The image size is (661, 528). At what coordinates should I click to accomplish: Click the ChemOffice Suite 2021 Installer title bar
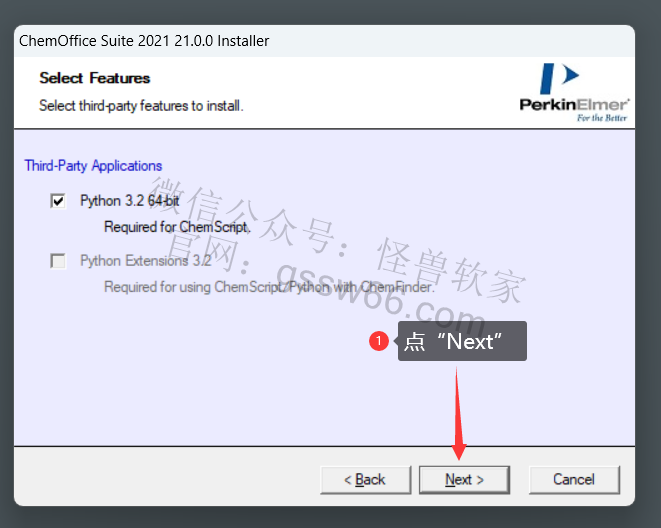pos(324,41)
